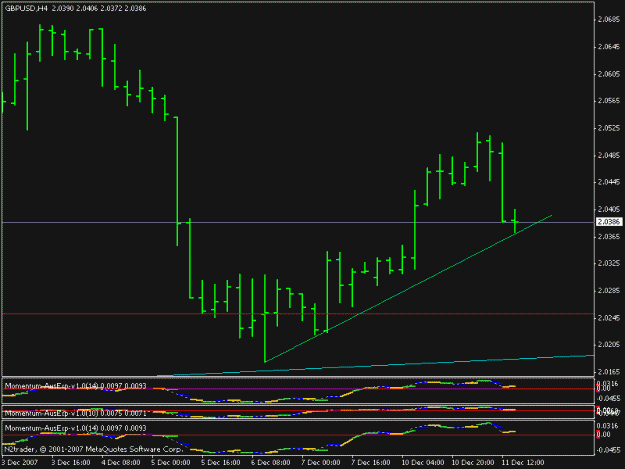
Task: Click the 2.0405 price axis label
Action: pos(609,209)
